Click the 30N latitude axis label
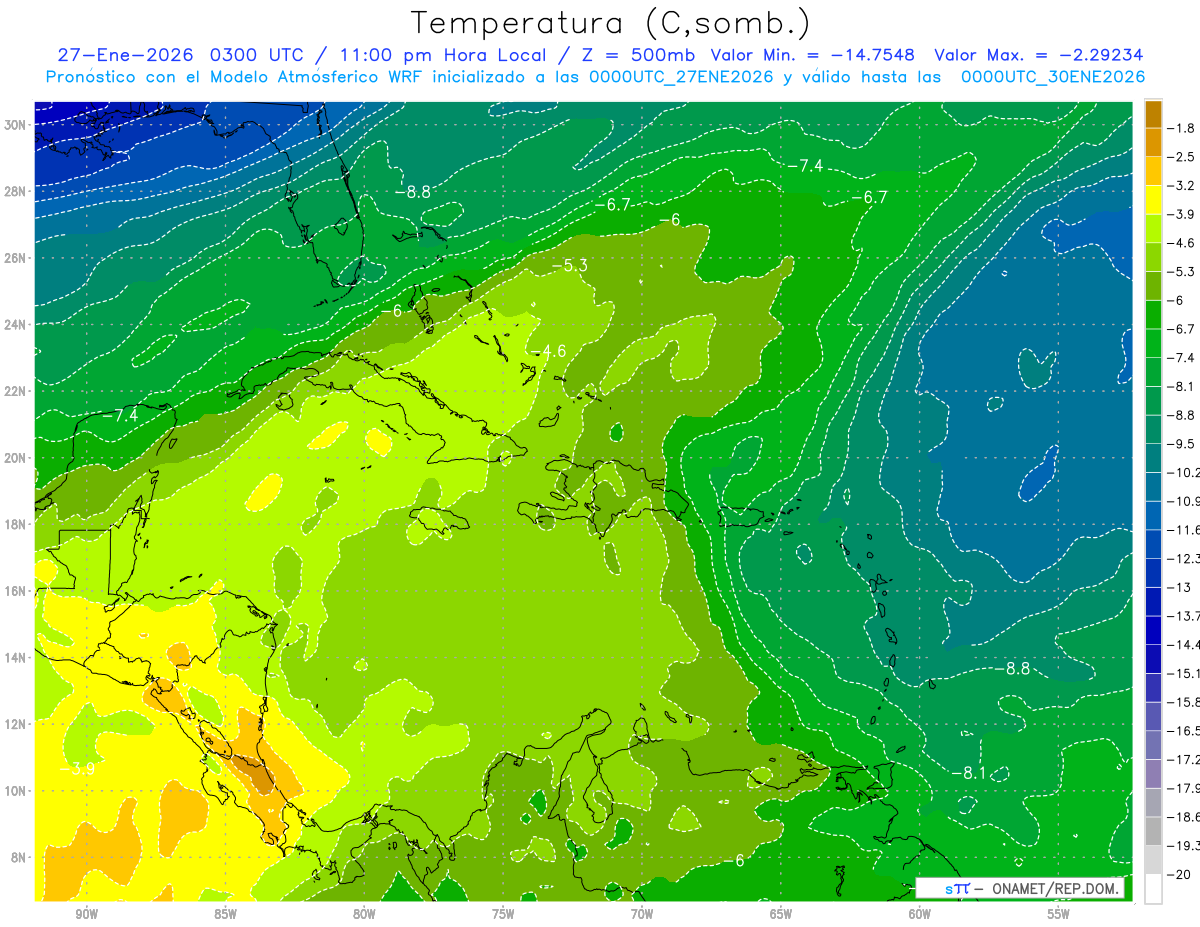This screenshot has width=1200, height=927. (x=17, y=125)
